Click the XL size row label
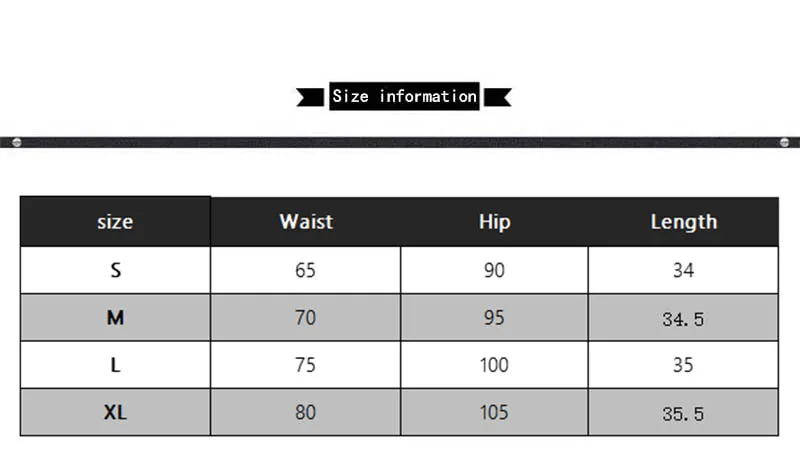This screenshot has height=460, width=800. 115,412
